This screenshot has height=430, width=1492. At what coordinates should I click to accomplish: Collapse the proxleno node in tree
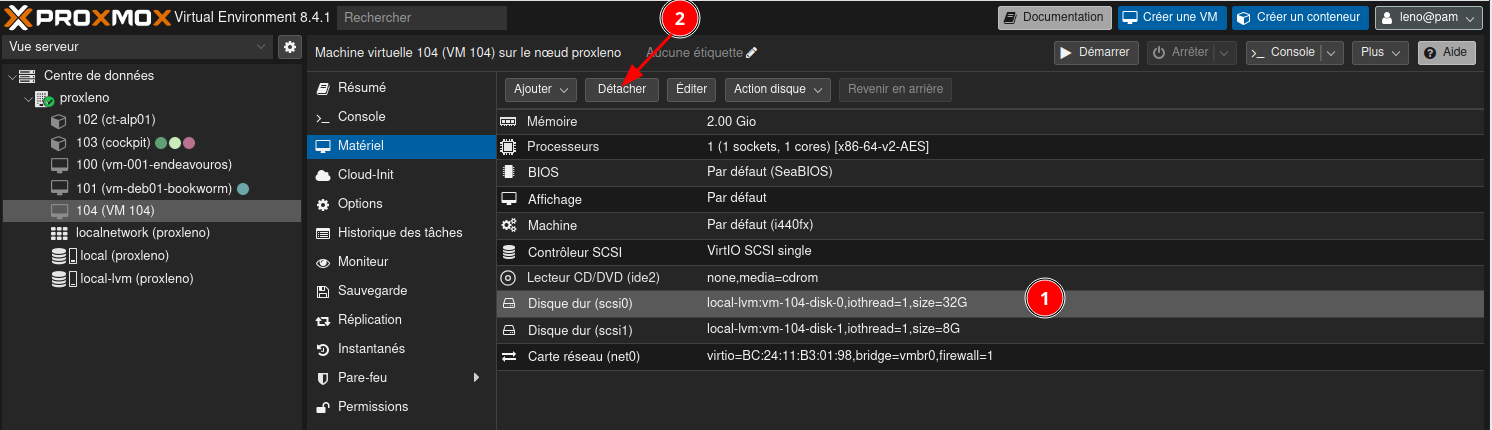coord(26,98)
